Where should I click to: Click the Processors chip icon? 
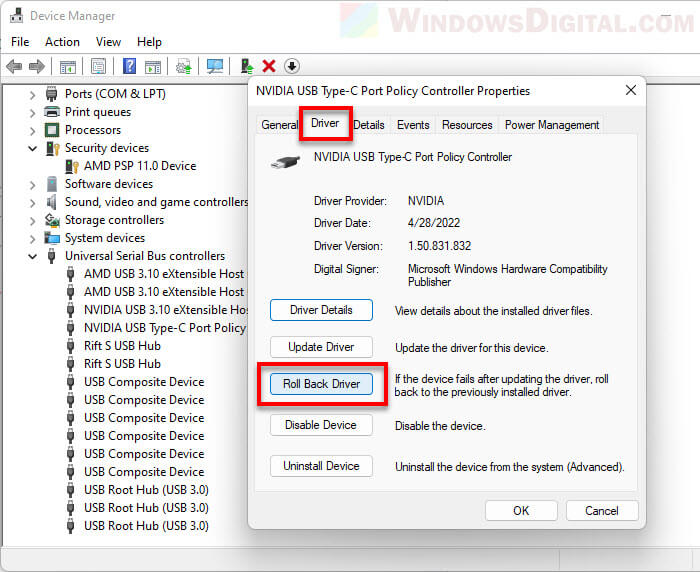tap(52, 130)
